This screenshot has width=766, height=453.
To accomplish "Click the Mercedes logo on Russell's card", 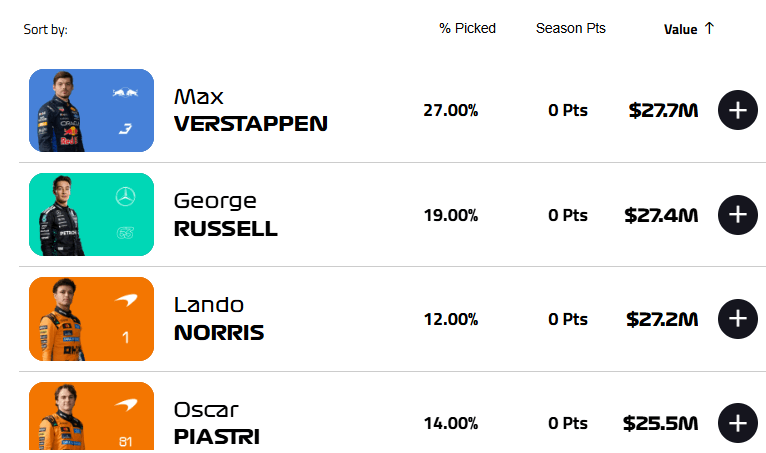I will pyautogui.click(x=126, y=196).
